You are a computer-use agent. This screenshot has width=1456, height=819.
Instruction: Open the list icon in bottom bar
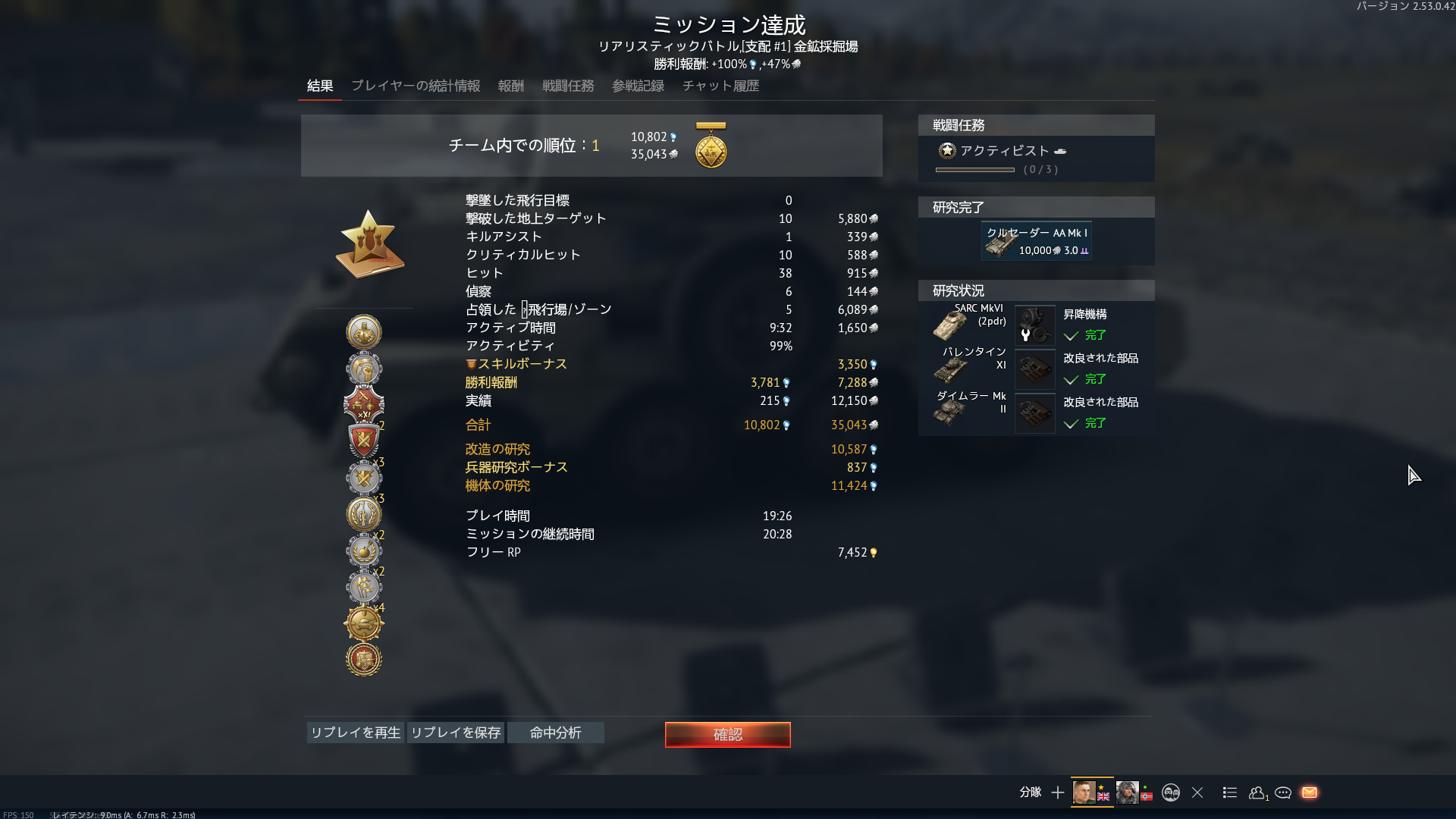tap(1230, 792)
